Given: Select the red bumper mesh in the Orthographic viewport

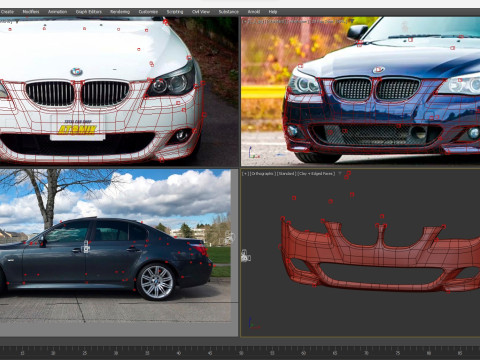Looking at the screenshot, I should click(380, 257).
